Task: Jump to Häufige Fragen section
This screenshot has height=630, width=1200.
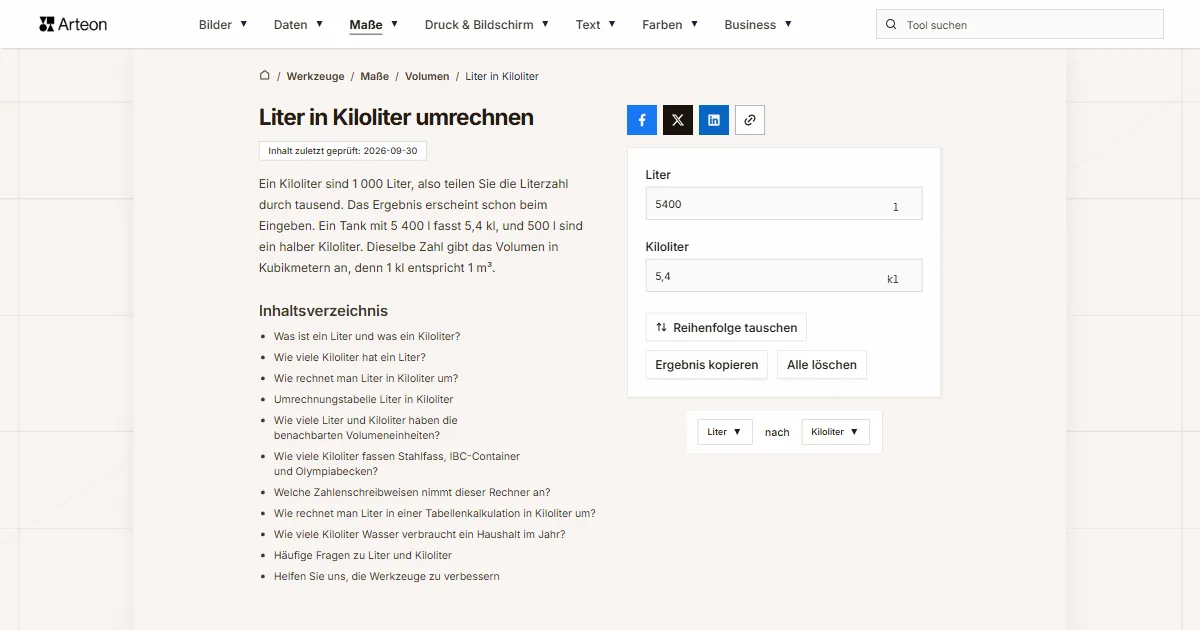Action: pyautogui.click(x=363, y=555)
